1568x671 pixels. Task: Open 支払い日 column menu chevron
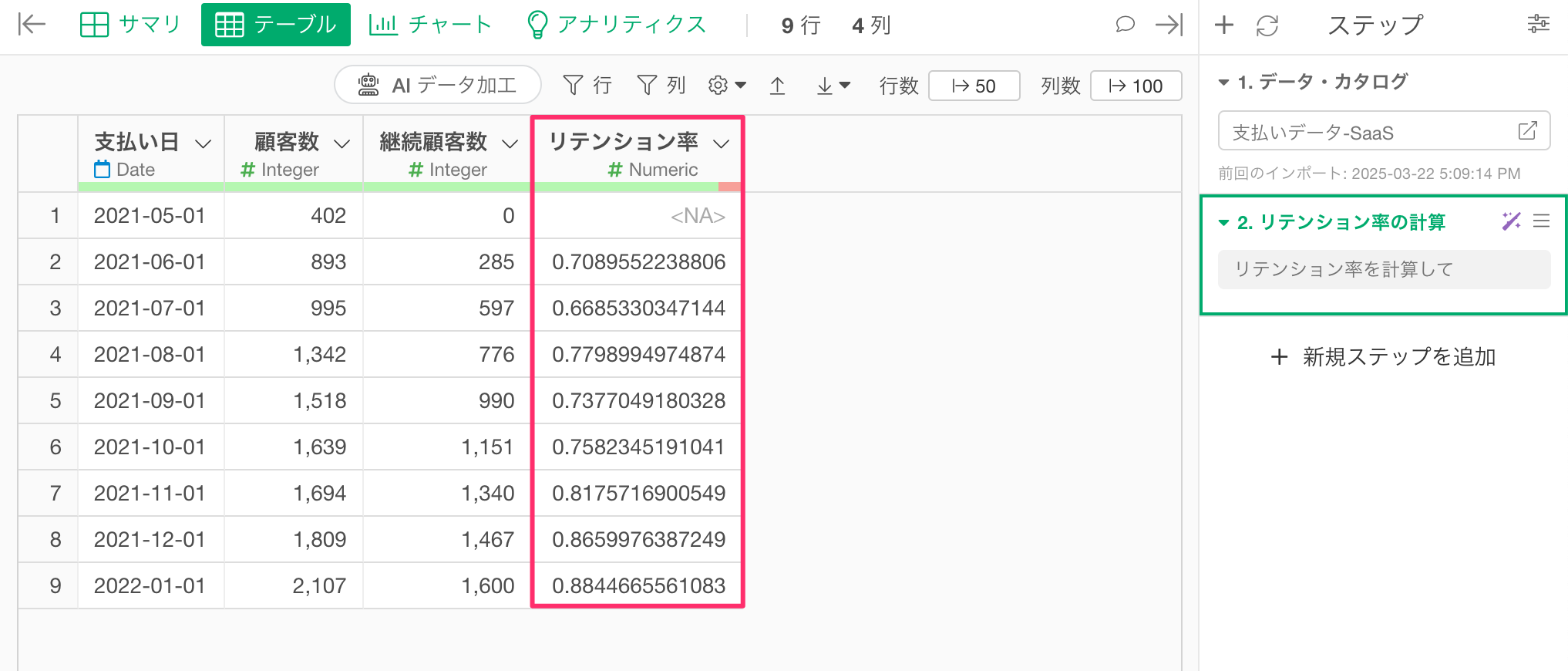204,143
